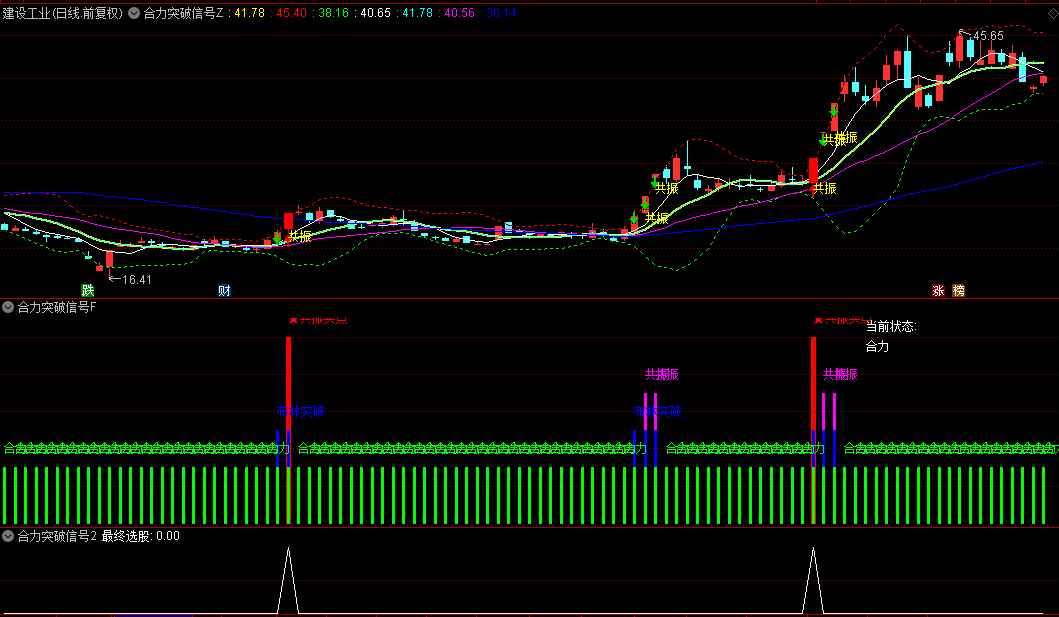
Task: Click the 合力突破信号2 indicator label
Action: 57,536
